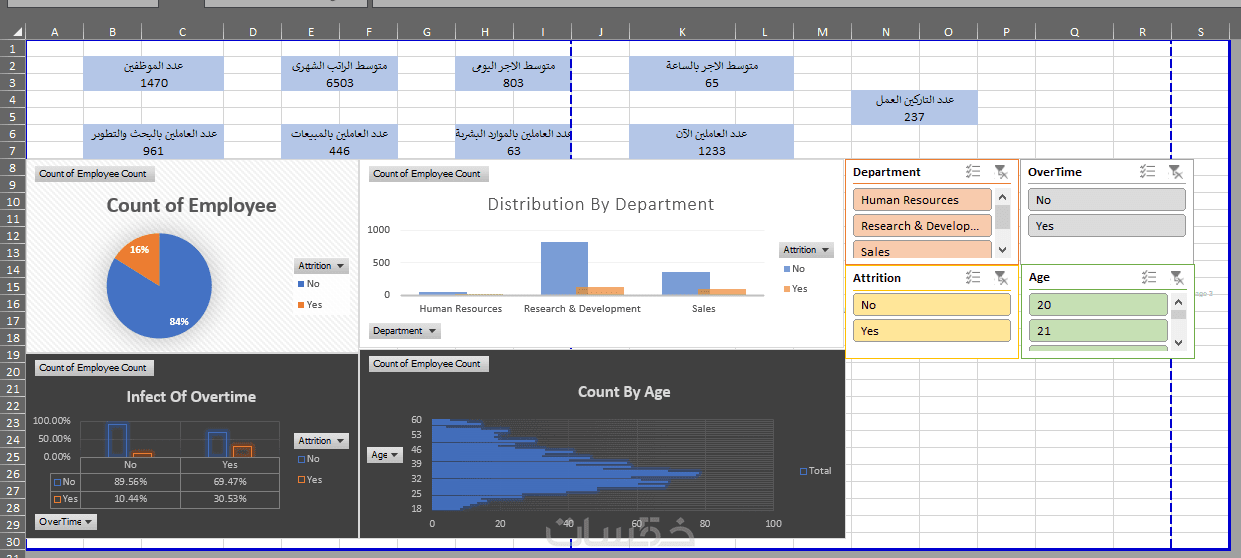Select age 21 in Age slicer
Viewport: 1241px width, 558px height.
[x=1098, y=331]
